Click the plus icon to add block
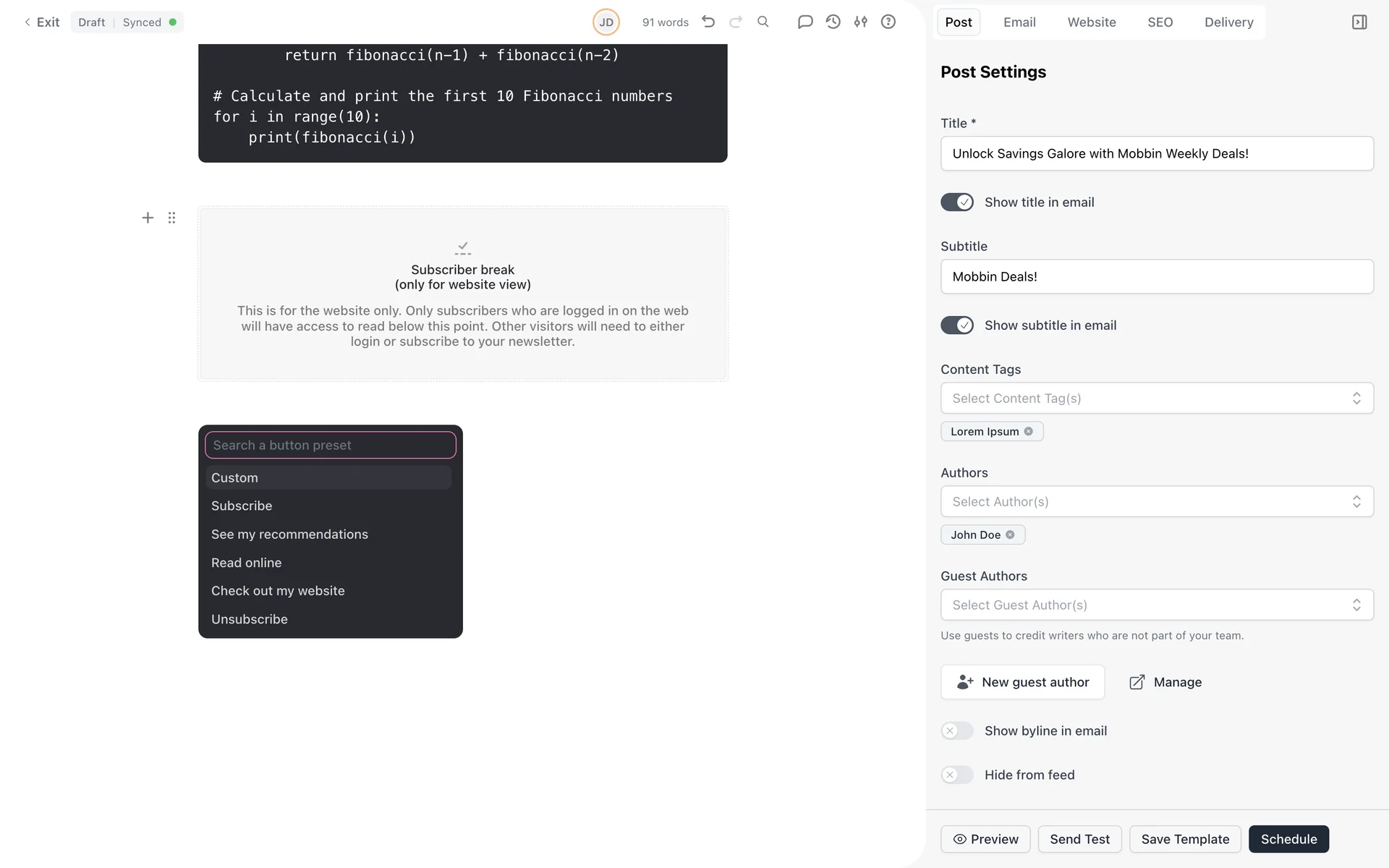The width and height of the screenshot is (1389, 868). pyautogui.click(x=148, y=218)
